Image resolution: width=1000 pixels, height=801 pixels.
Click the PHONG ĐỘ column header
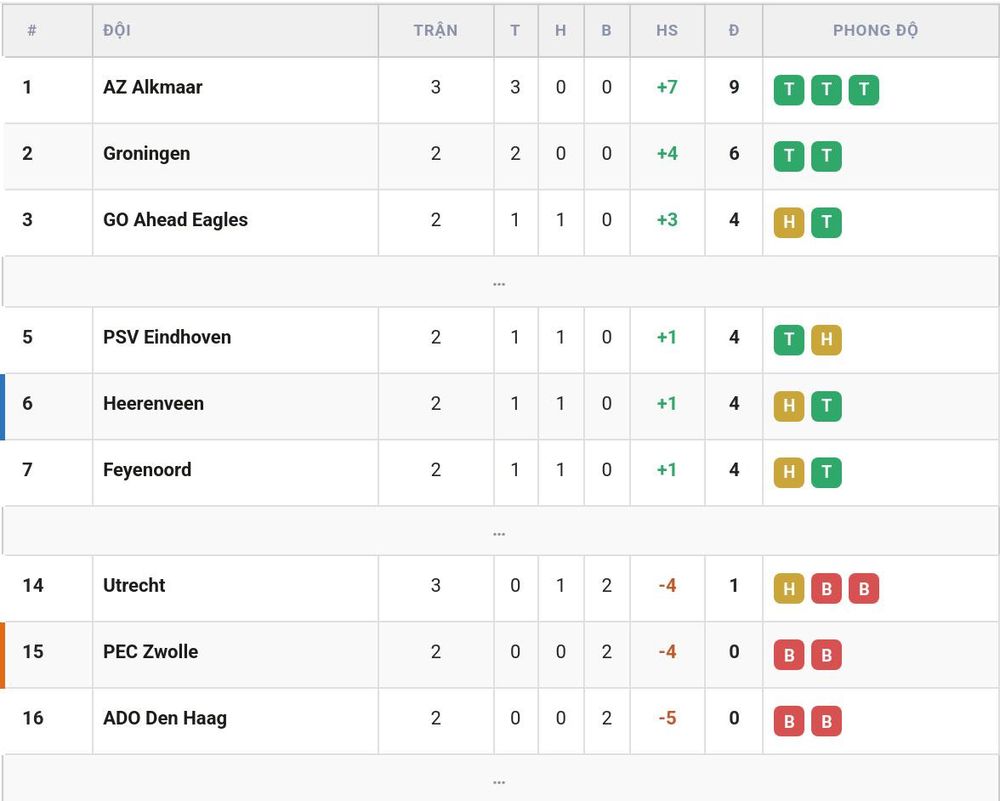(x=875, y=31)
